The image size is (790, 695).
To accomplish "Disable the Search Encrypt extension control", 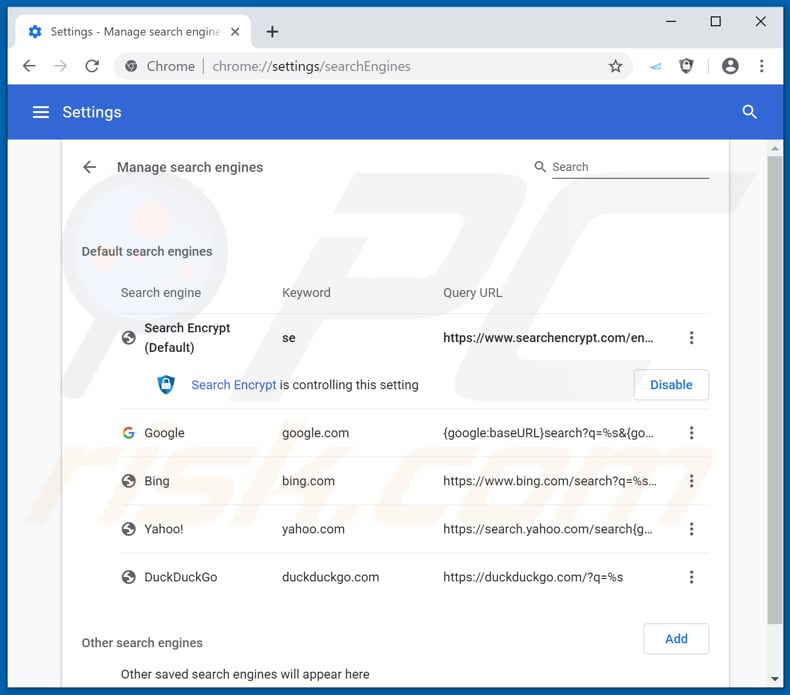I will (671, 385).
